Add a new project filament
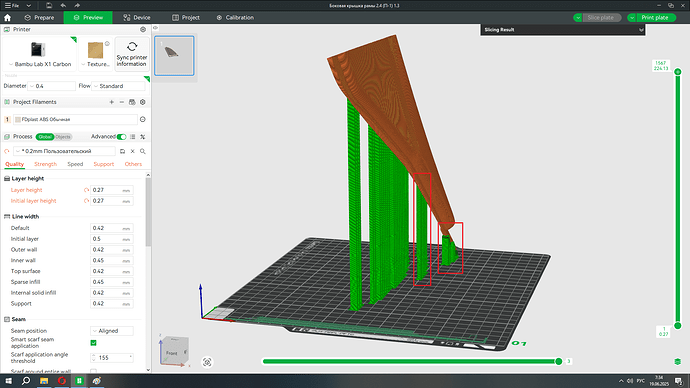 click(x=111, y=102)
